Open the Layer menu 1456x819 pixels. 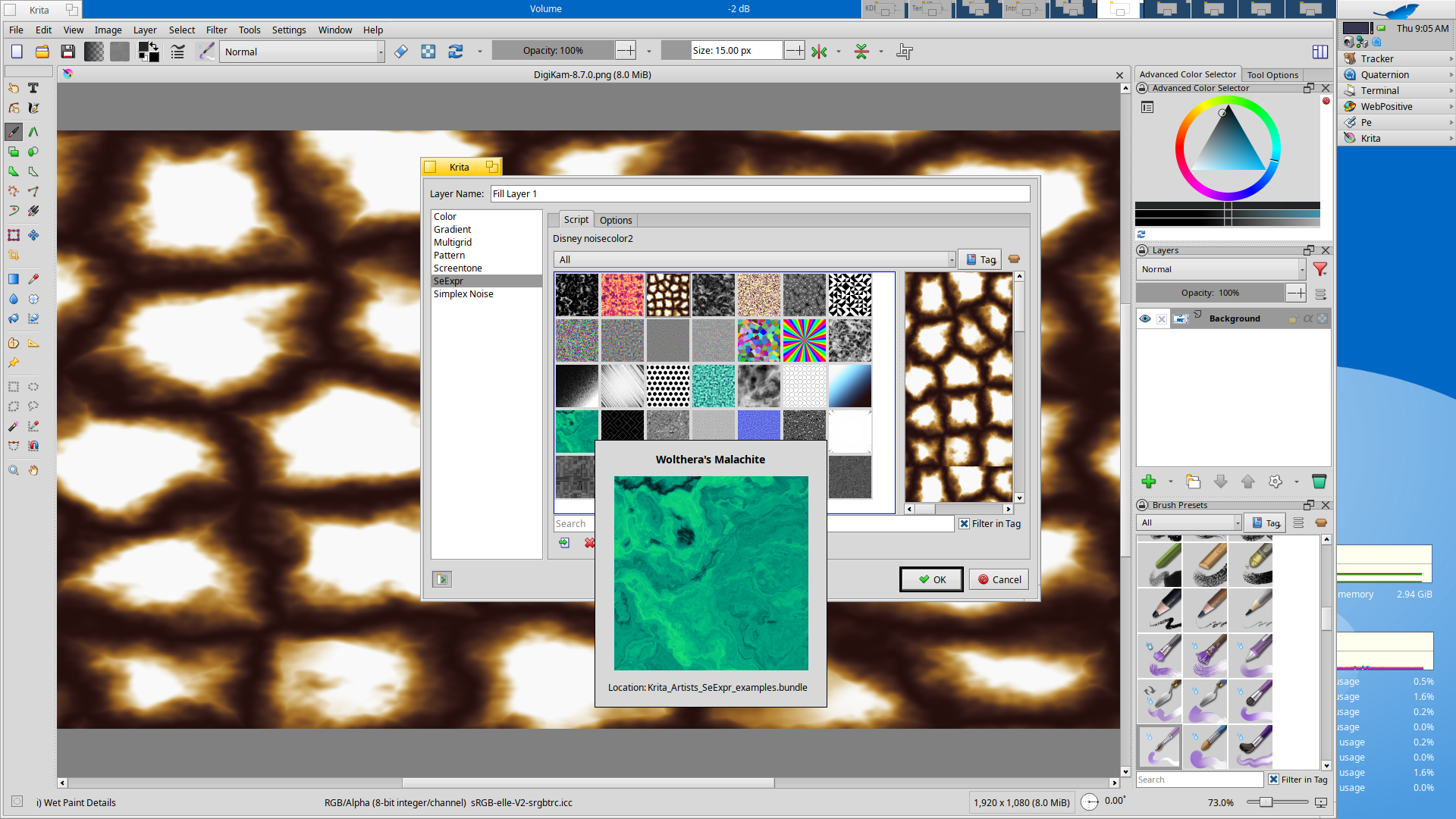coord(145,30)
